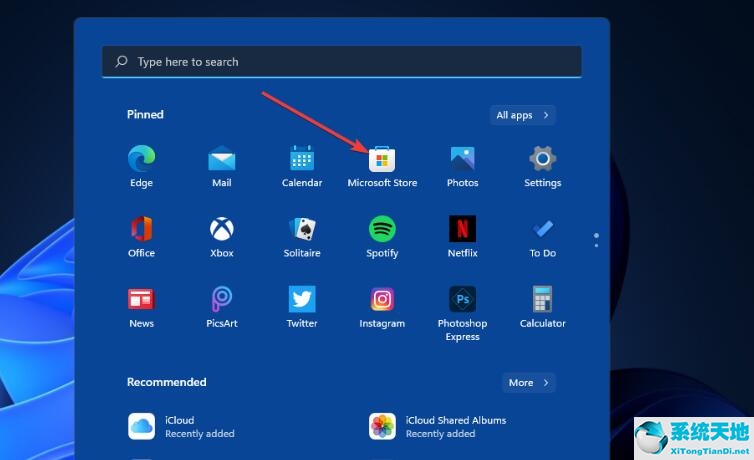The image size is (754, 460).
Task: Open the Edge browser pinned app
Action: 141,167
